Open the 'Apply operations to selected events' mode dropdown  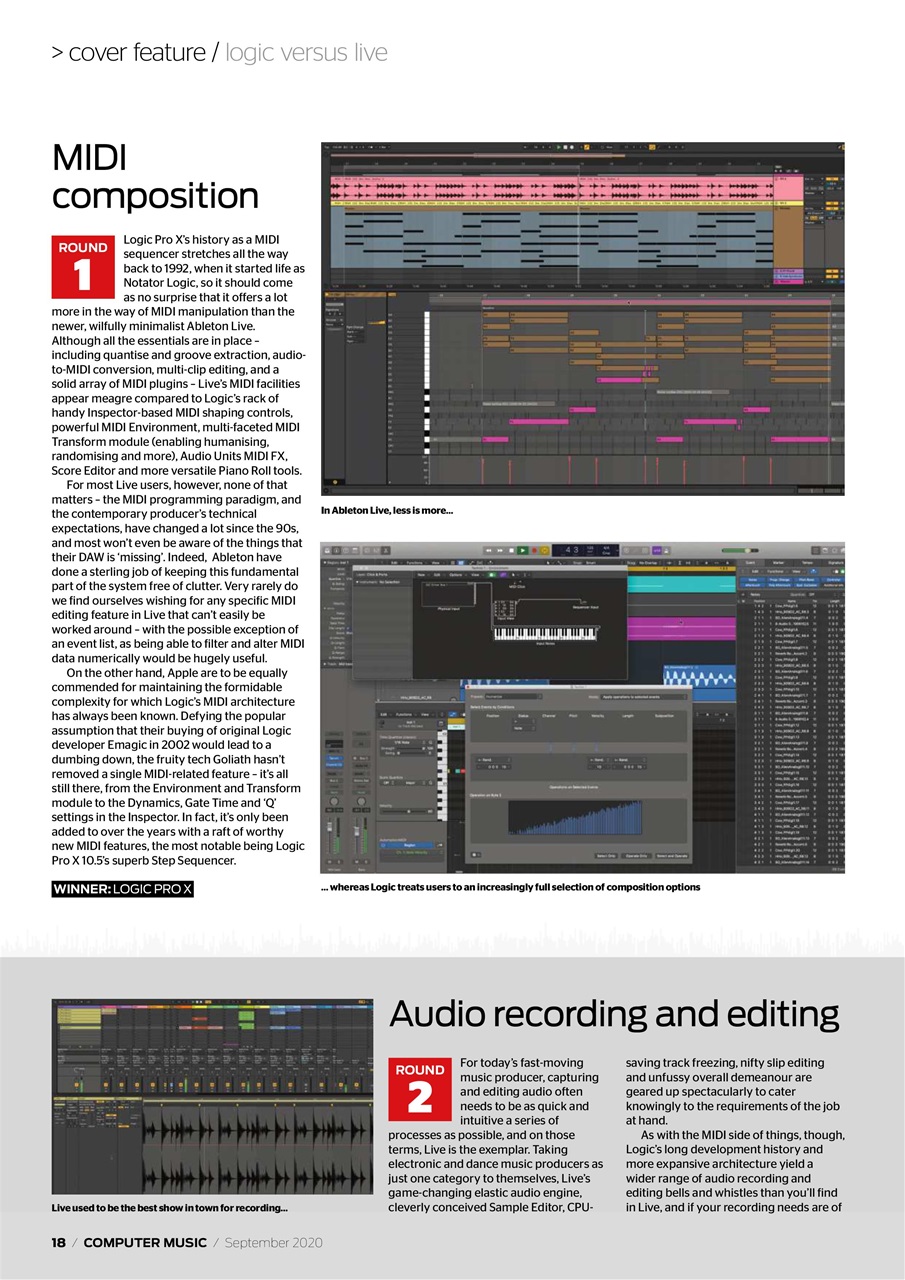pos(643,696)
